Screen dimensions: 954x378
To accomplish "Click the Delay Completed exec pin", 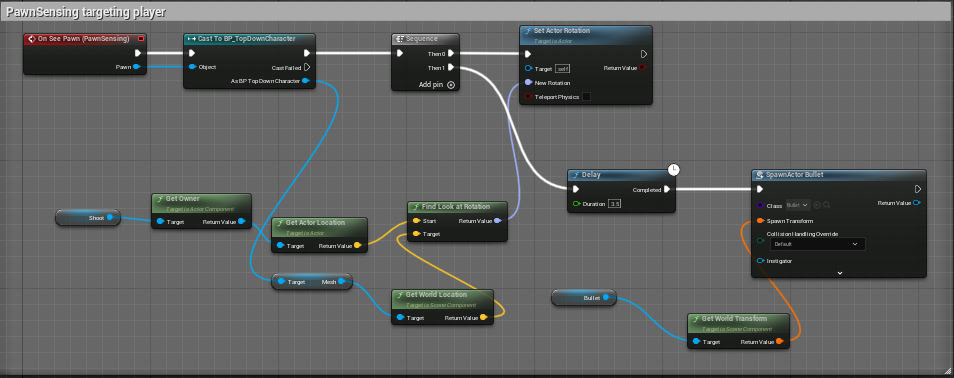I will pos(667,189).
